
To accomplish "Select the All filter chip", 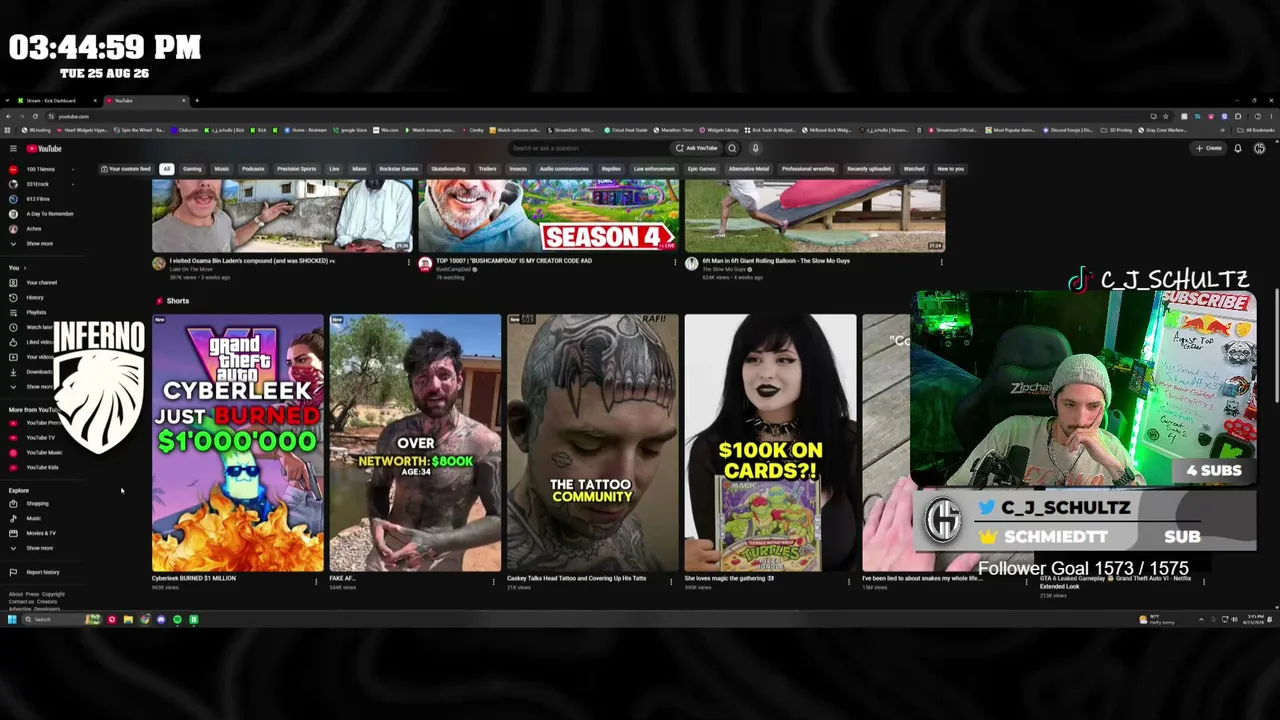I will (167, 169).
